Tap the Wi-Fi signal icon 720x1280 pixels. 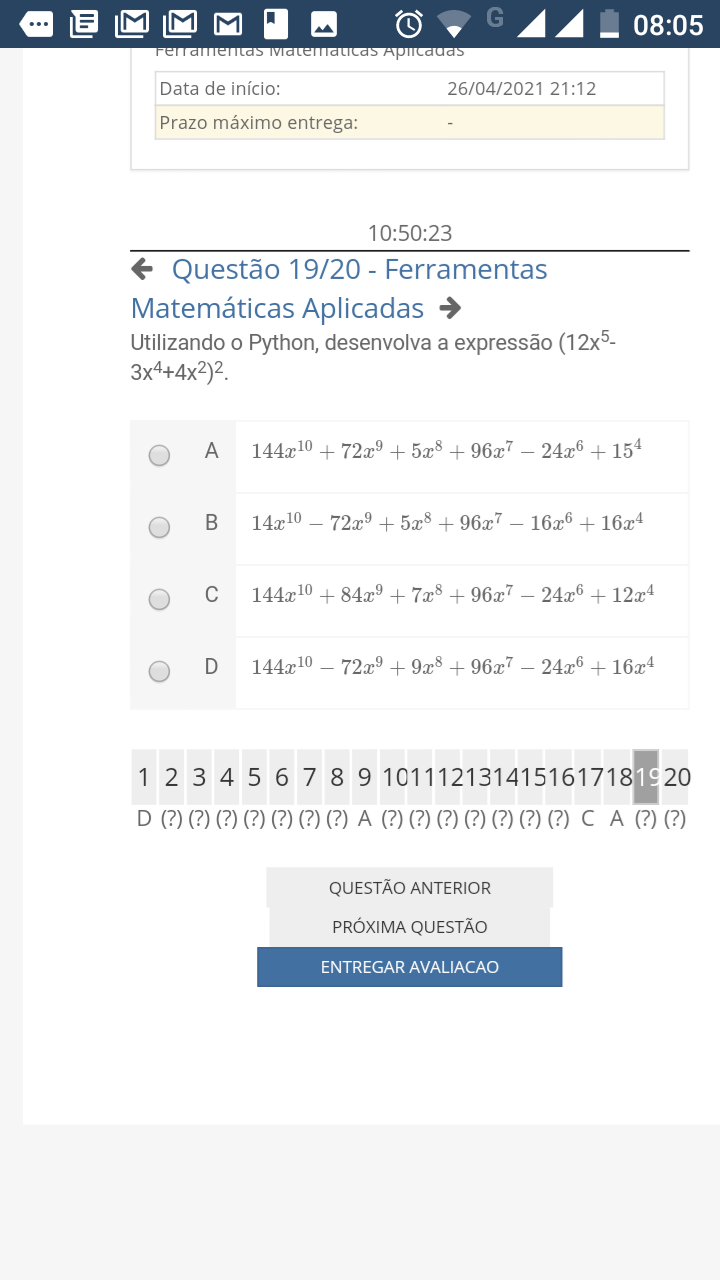[454, 23]
